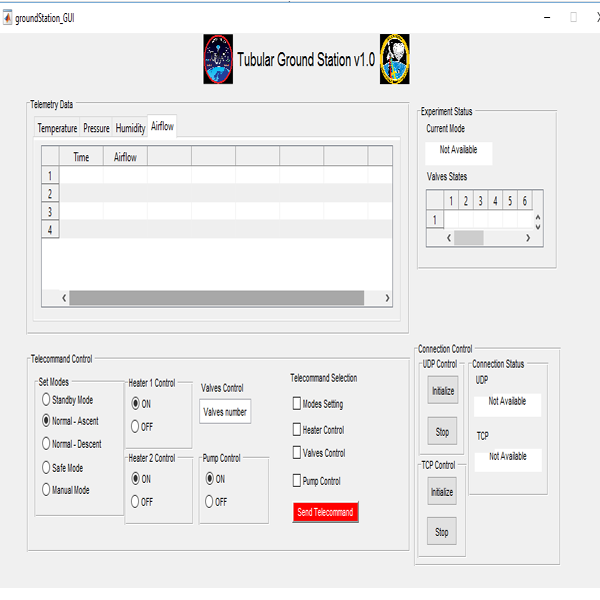Image resolution: width=600 pixels, height=600 pixels.
Task: Click the Valves number input field
Action: click(x=225, y=412)
